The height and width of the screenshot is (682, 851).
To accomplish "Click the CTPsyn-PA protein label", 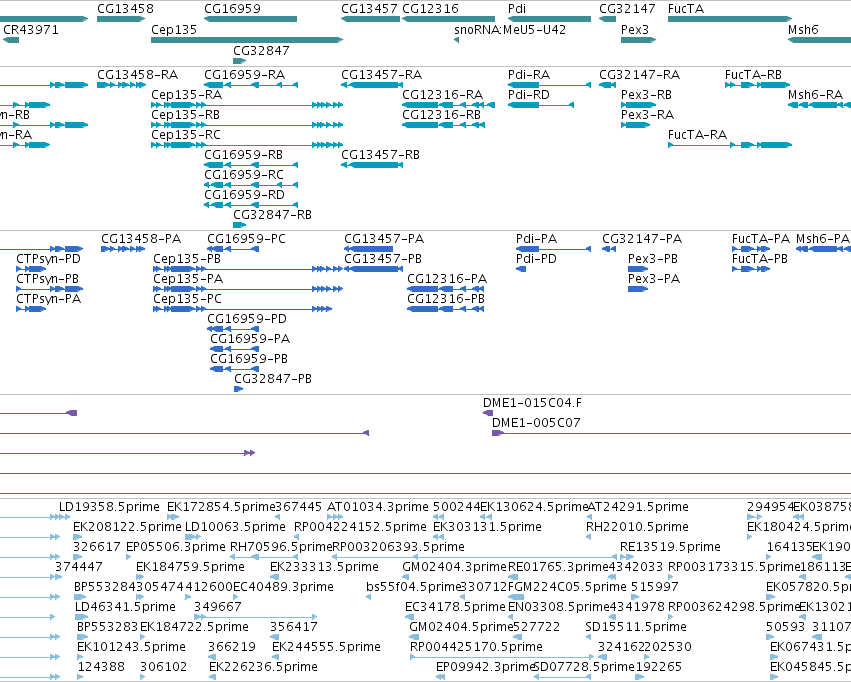I will (48, 299).
